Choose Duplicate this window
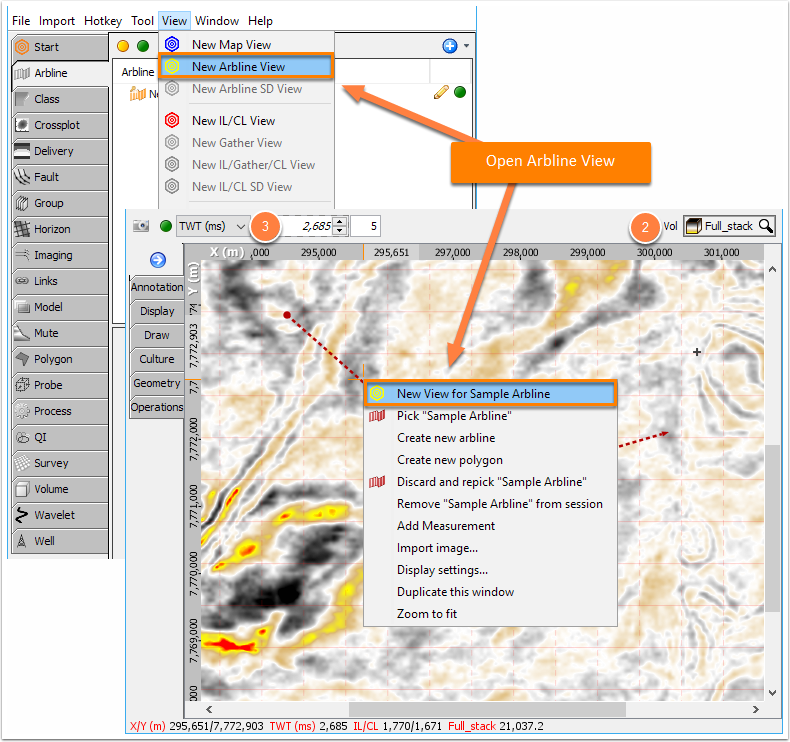Image resolution: width=790 pixels, height=742 pixels. (x=490, y=592)
